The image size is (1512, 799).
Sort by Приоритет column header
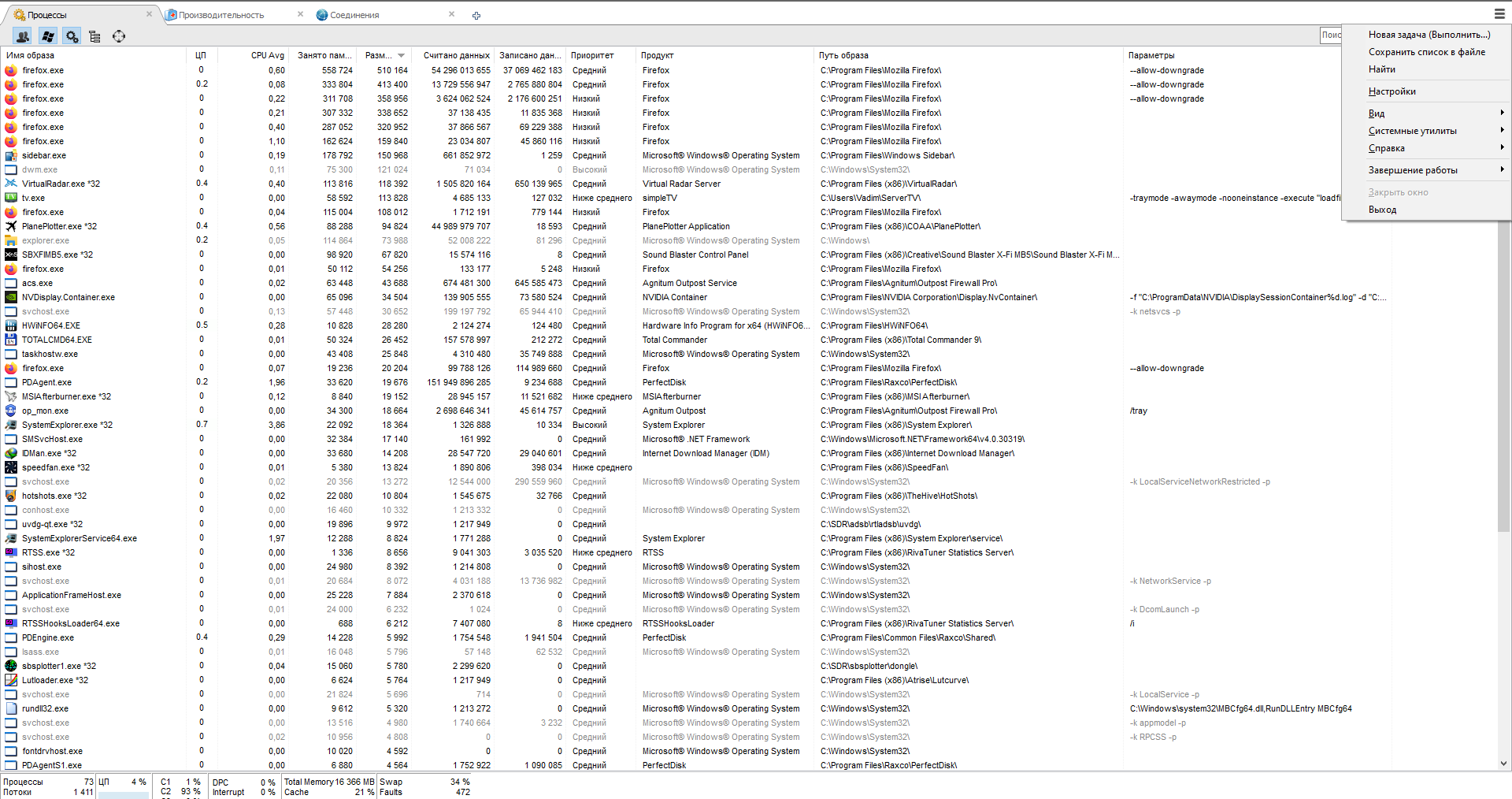[601, 55]
